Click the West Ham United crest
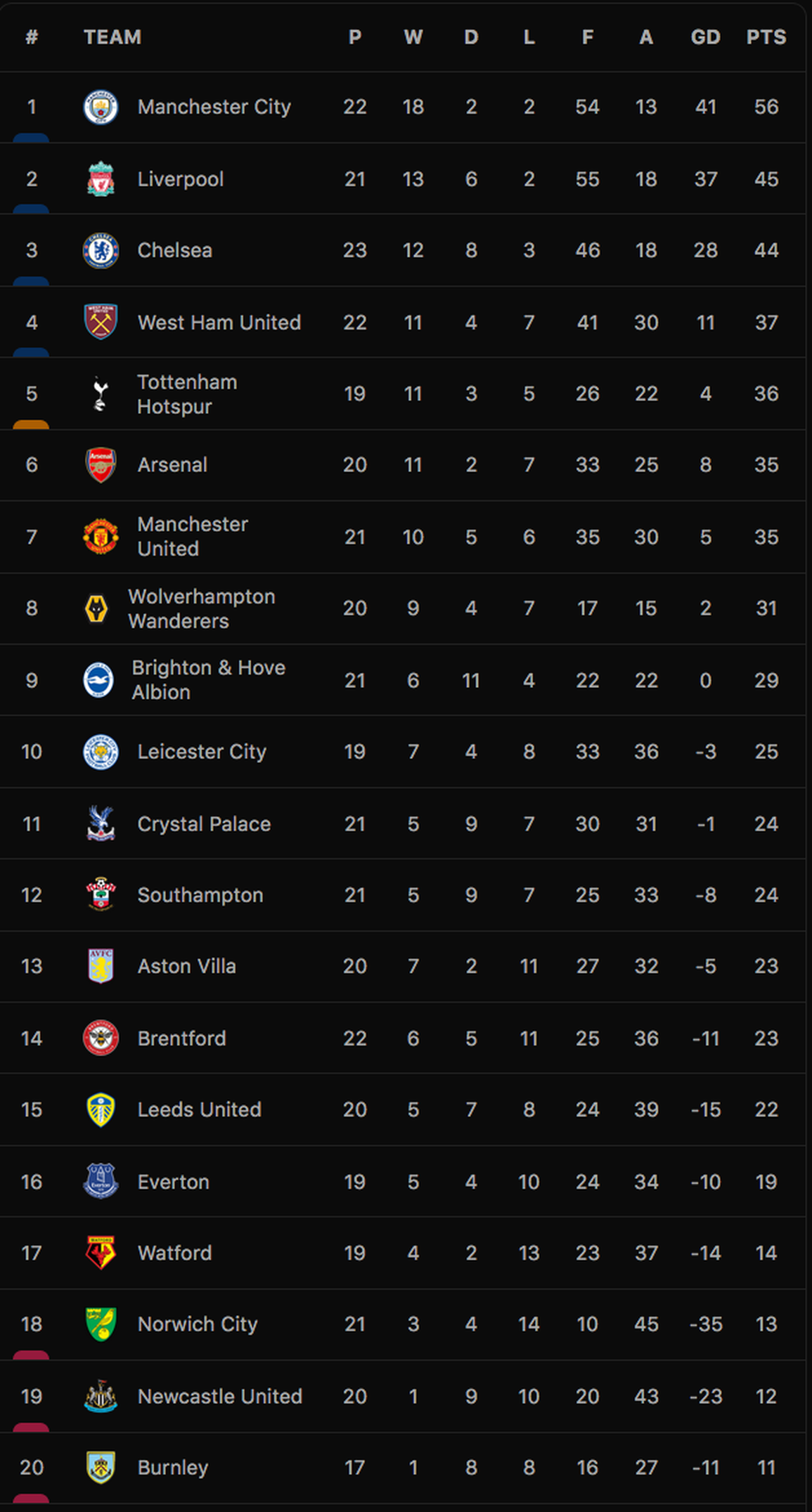 [101, 322]
